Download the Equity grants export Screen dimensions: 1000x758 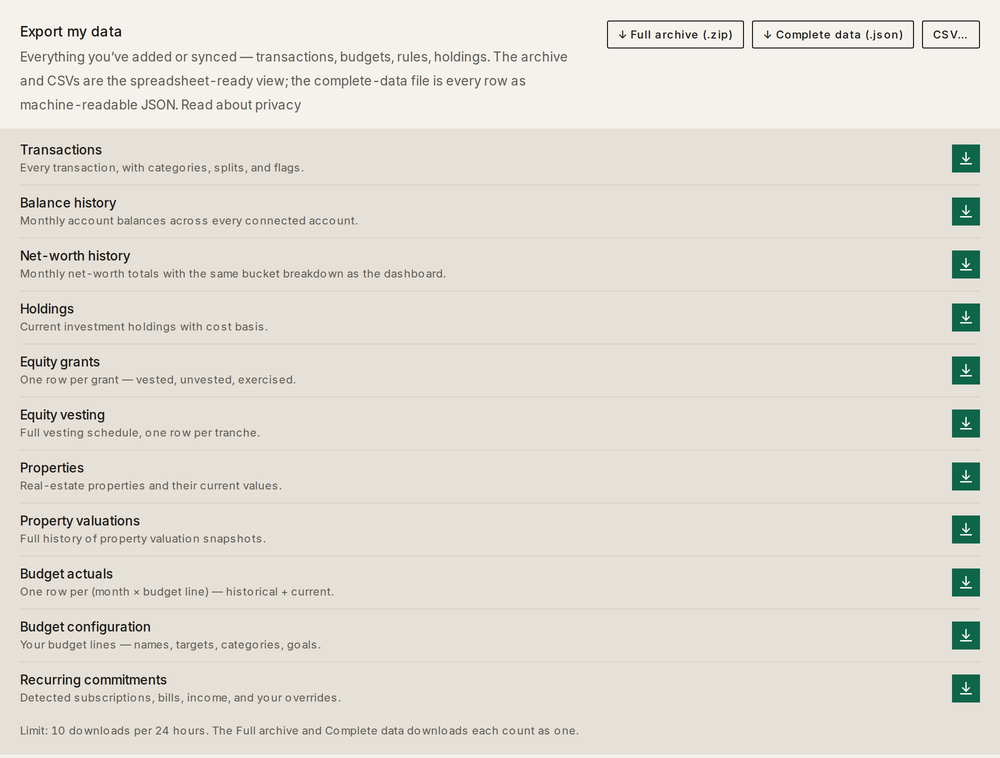coord(966,370)
